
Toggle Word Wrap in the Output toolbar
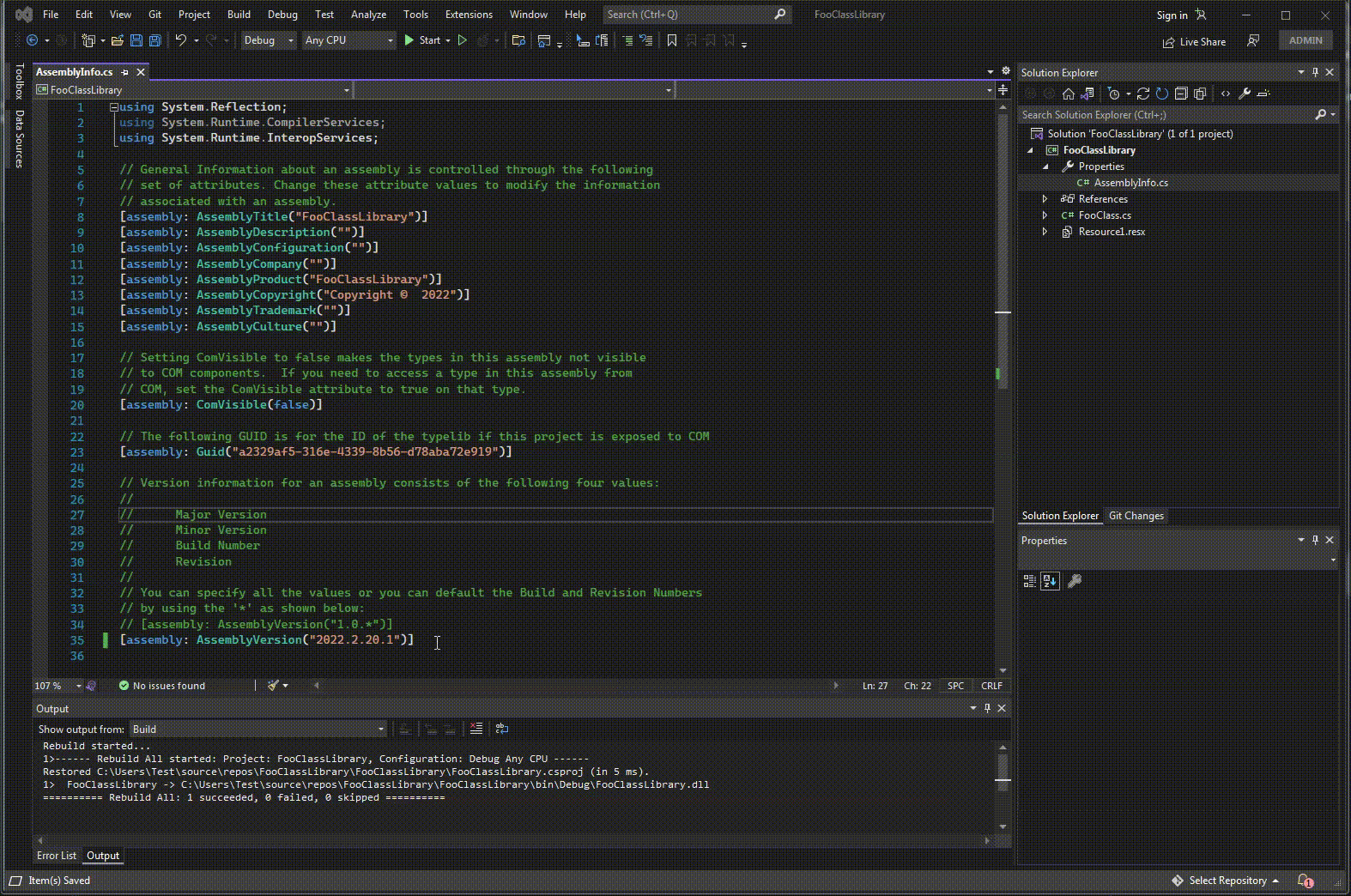point(502,729)
